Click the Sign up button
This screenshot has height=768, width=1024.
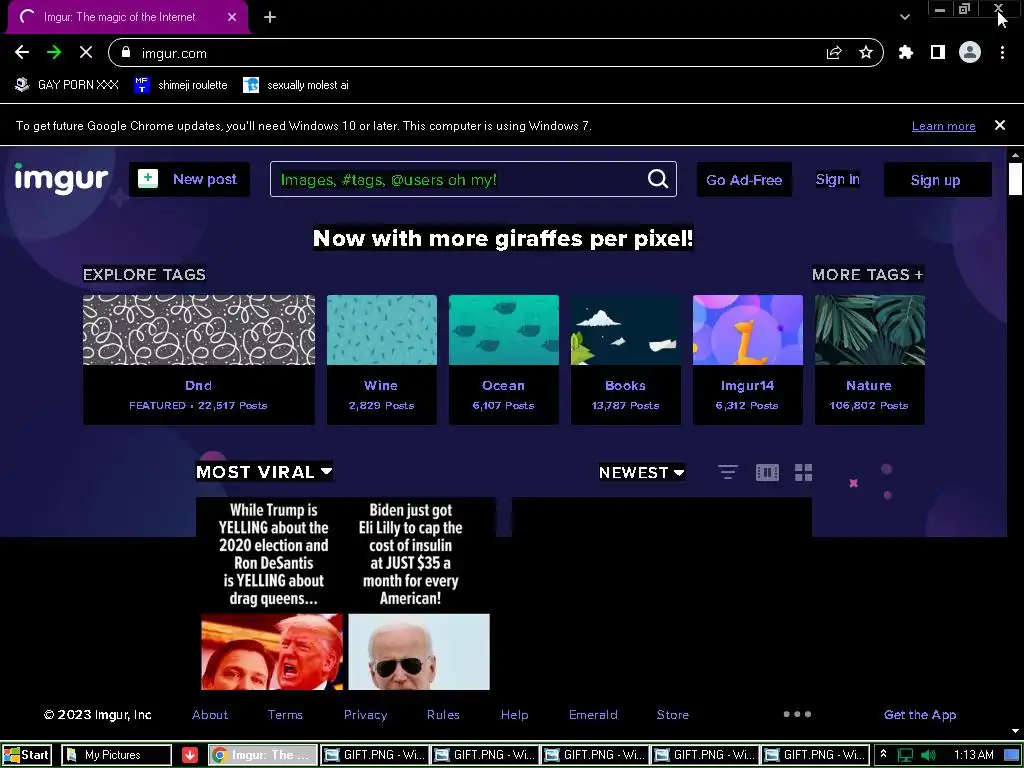pos(937,180)
